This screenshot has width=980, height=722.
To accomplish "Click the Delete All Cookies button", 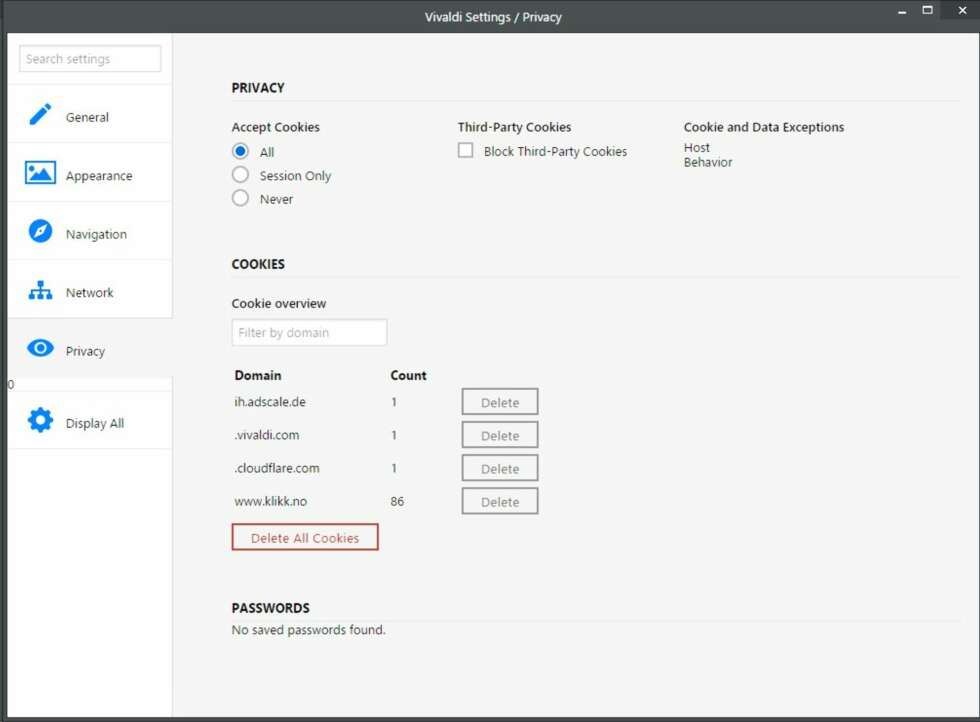I will (305, 538).
